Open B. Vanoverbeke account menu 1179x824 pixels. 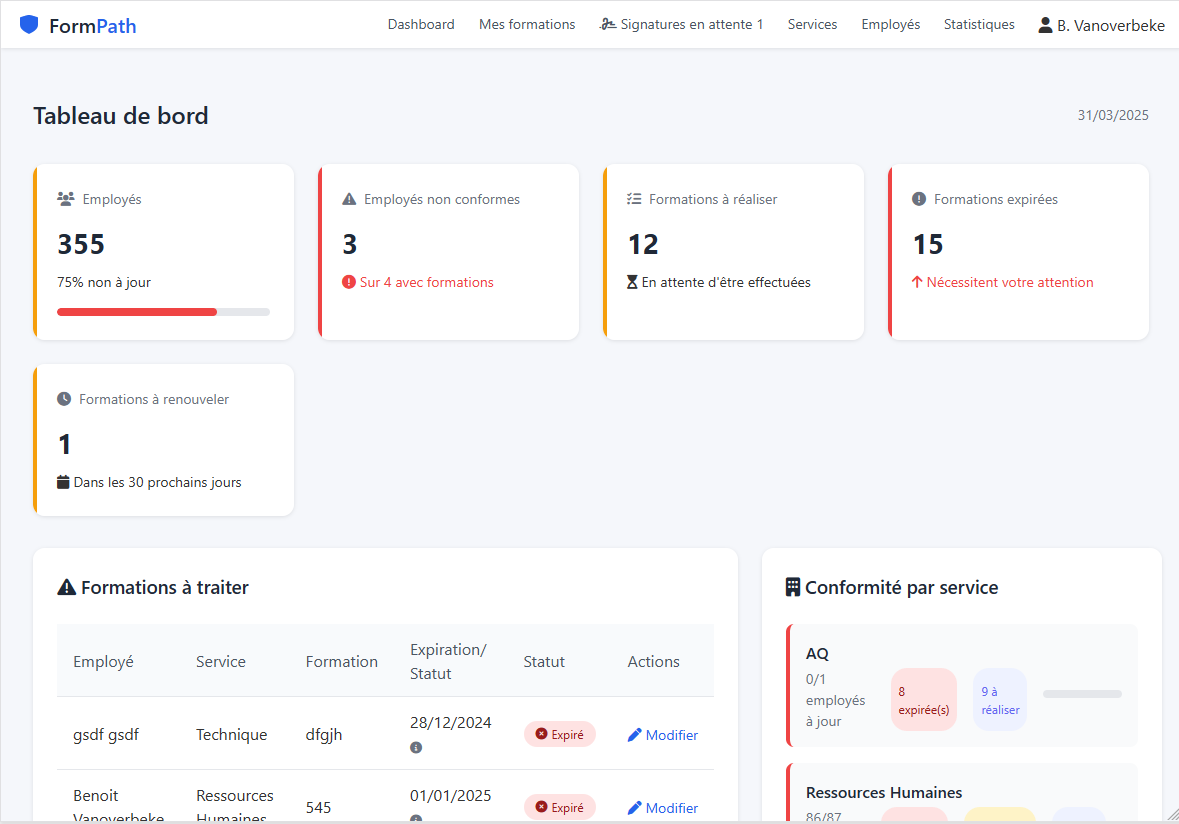pos(1102,26)
